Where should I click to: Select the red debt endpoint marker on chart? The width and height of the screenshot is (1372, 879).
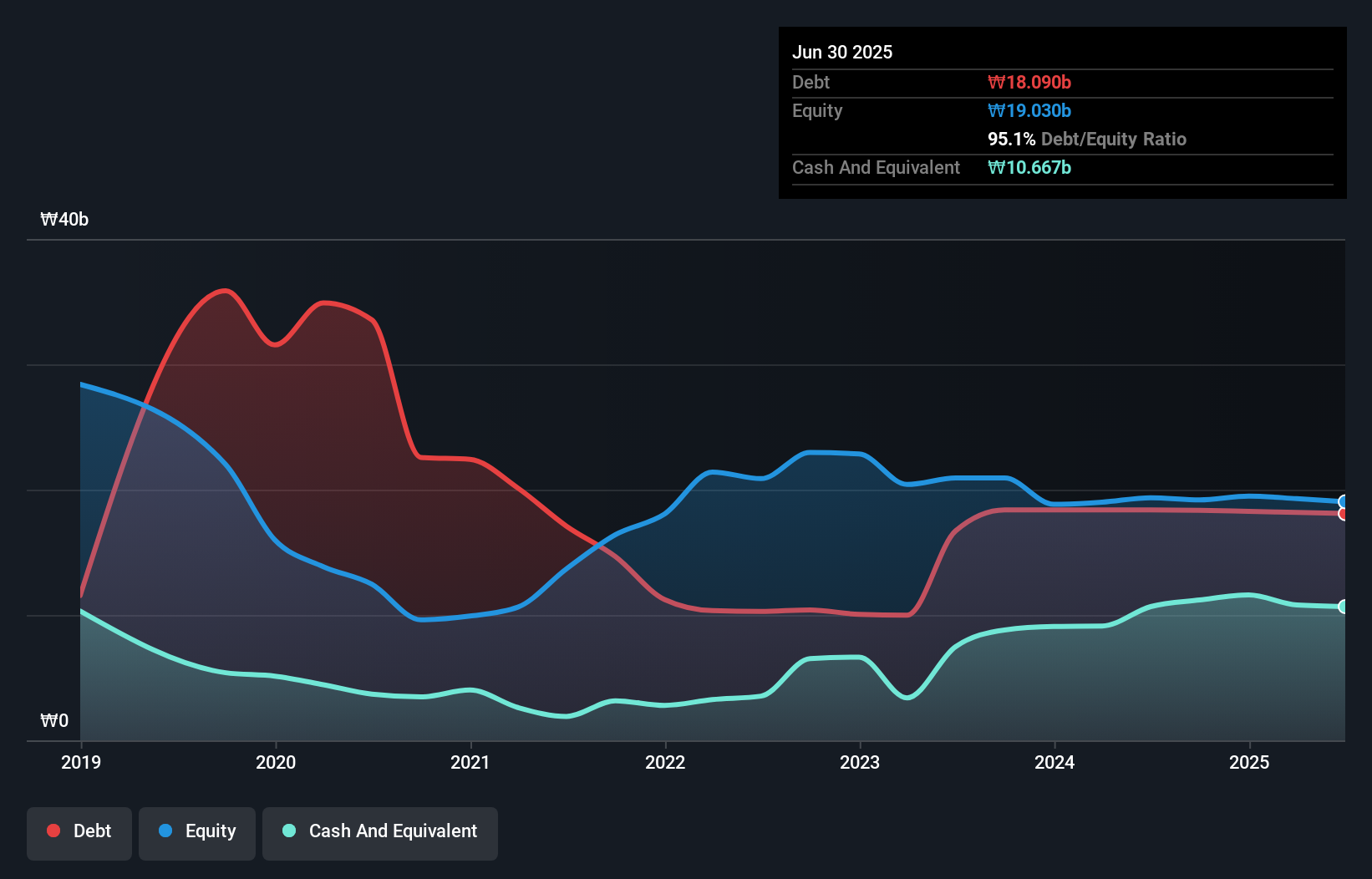pos(1343,516)
